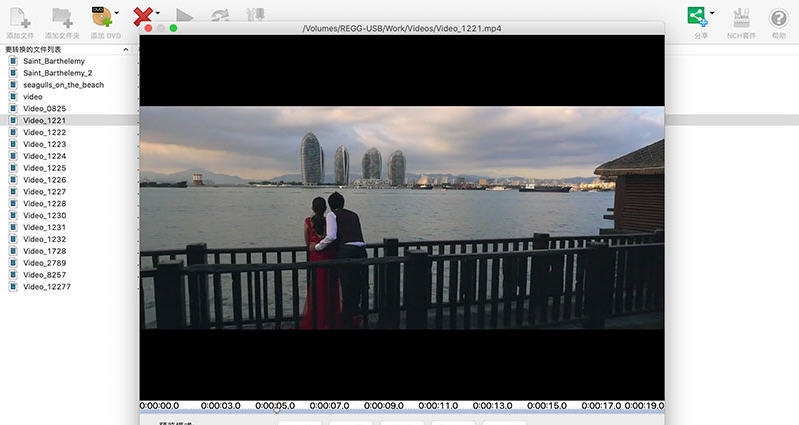Click the 0:00:11.0 mark on timeline
799x425 pixels.
438,406
